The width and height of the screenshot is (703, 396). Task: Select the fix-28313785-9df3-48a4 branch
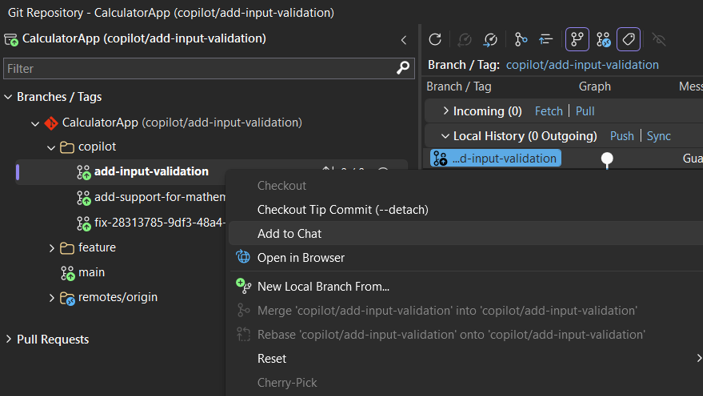pos(160,222)
